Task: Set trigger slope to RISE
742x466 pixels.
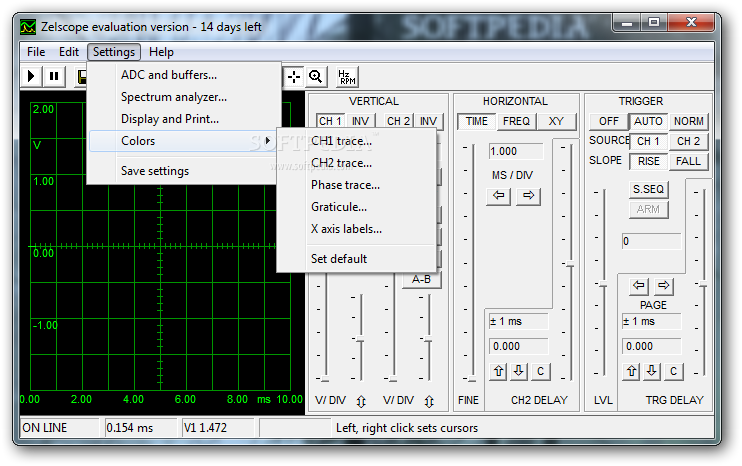Action: pyautogui.click(x=648, y=161)
